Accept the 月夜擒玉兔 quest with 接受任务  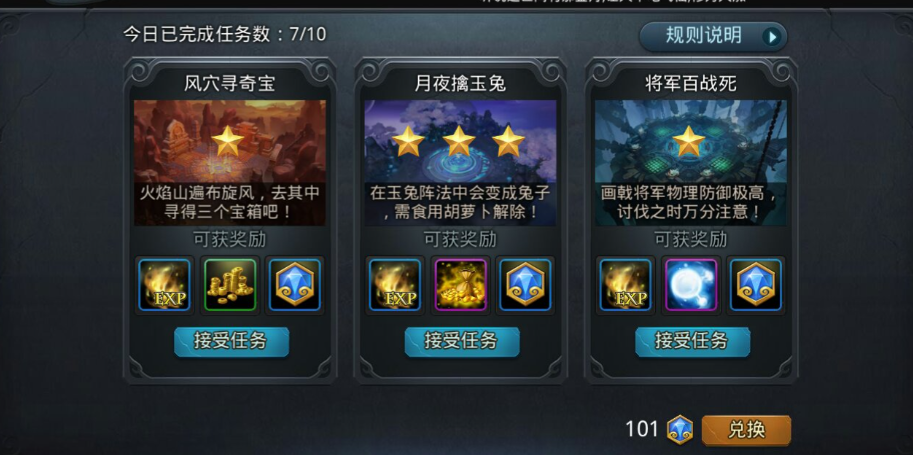pos(462,341)
